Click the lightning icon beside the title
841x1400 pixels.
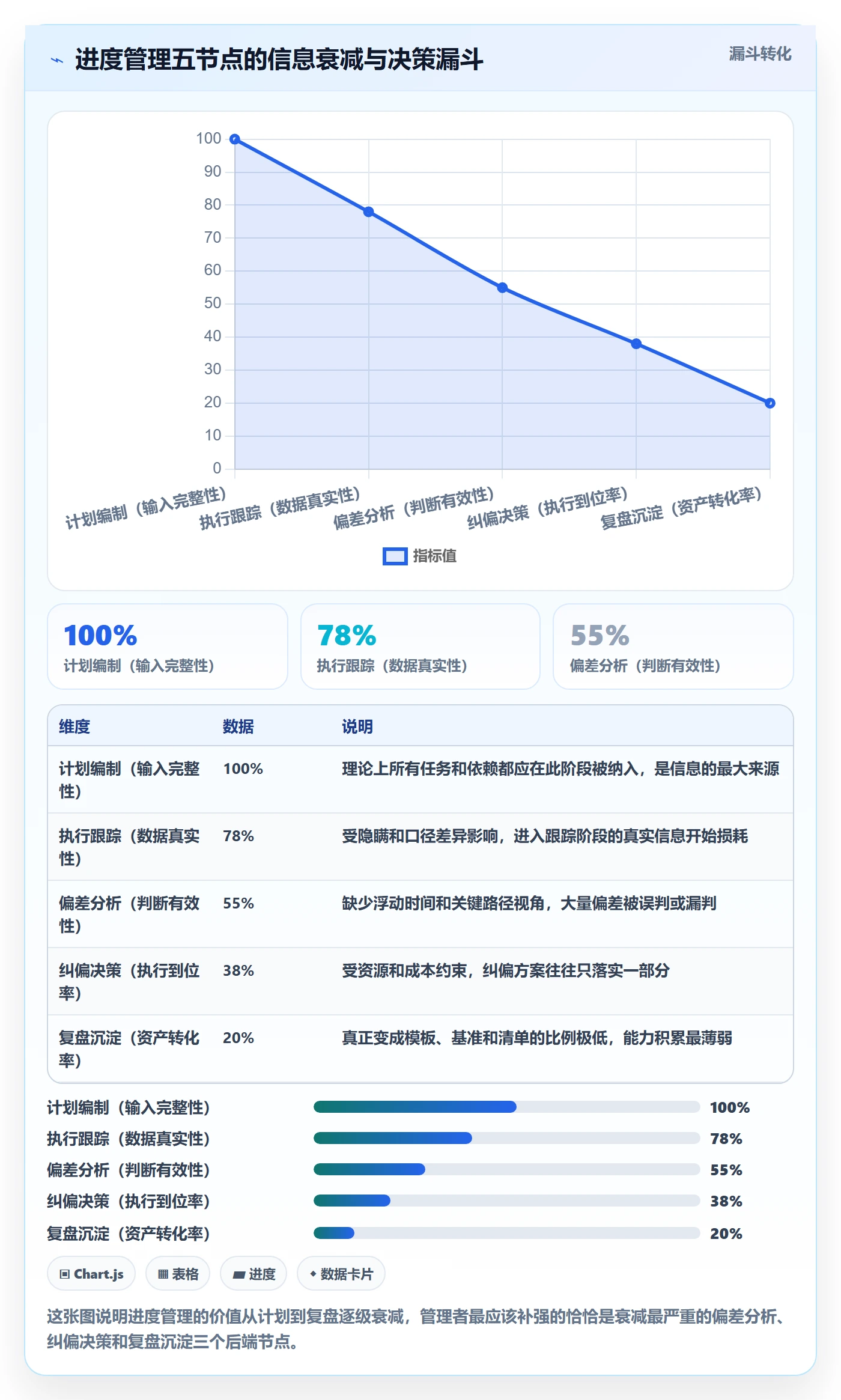57,60
